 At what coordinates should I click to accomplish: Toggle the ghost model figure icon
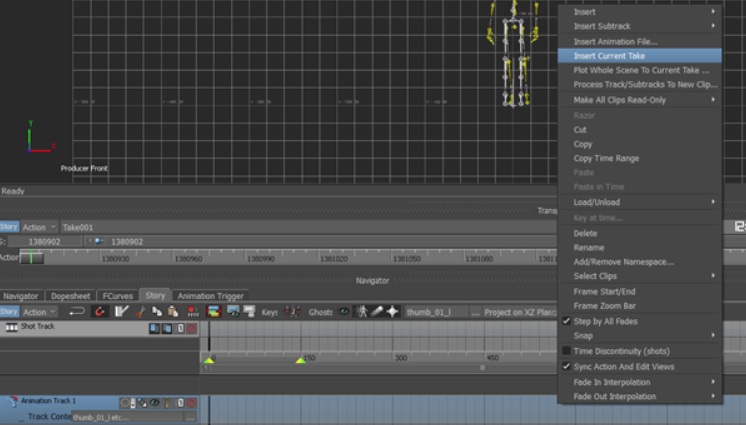tap(362, 312)
